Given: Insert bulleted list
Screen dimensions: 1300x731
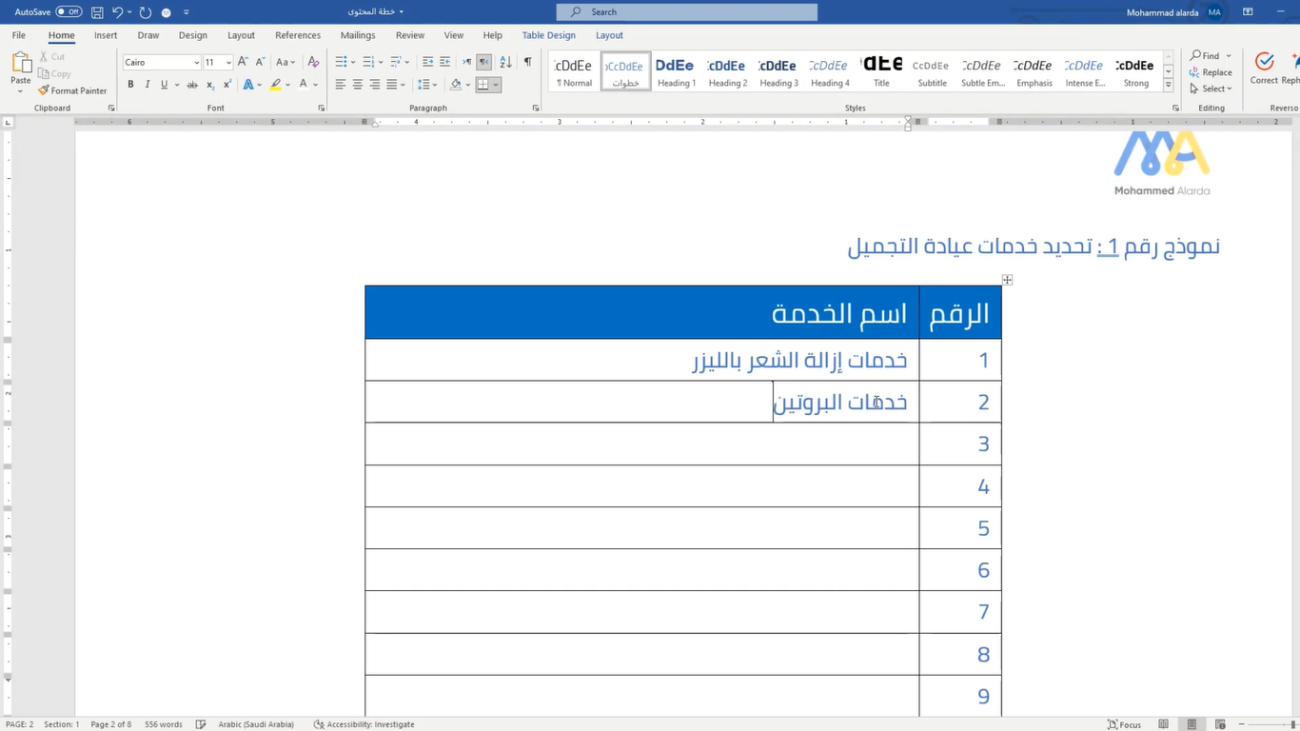Looking at the screenshot, I should point(340,62).
